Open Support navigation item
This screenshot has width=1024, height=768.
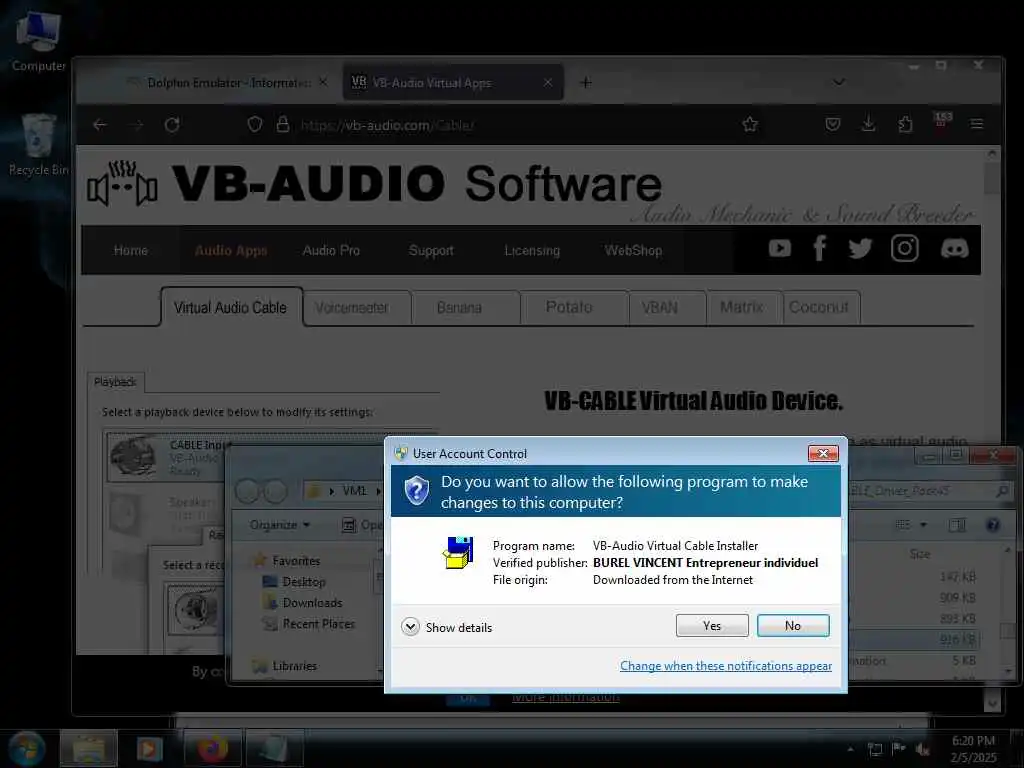431,250
